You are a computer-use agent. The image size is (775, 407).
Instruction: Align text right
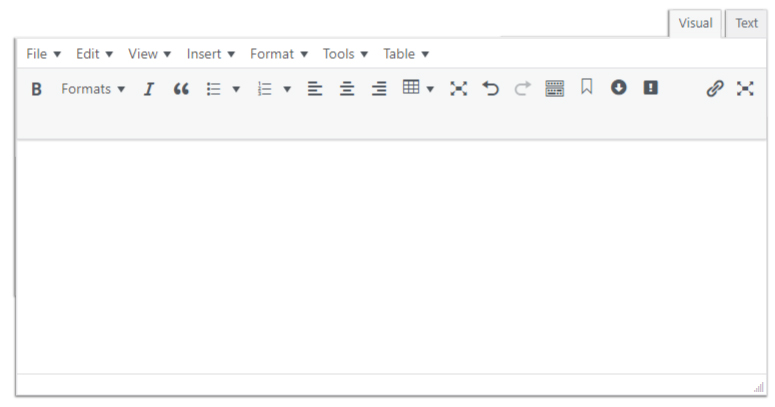(379, 89)
